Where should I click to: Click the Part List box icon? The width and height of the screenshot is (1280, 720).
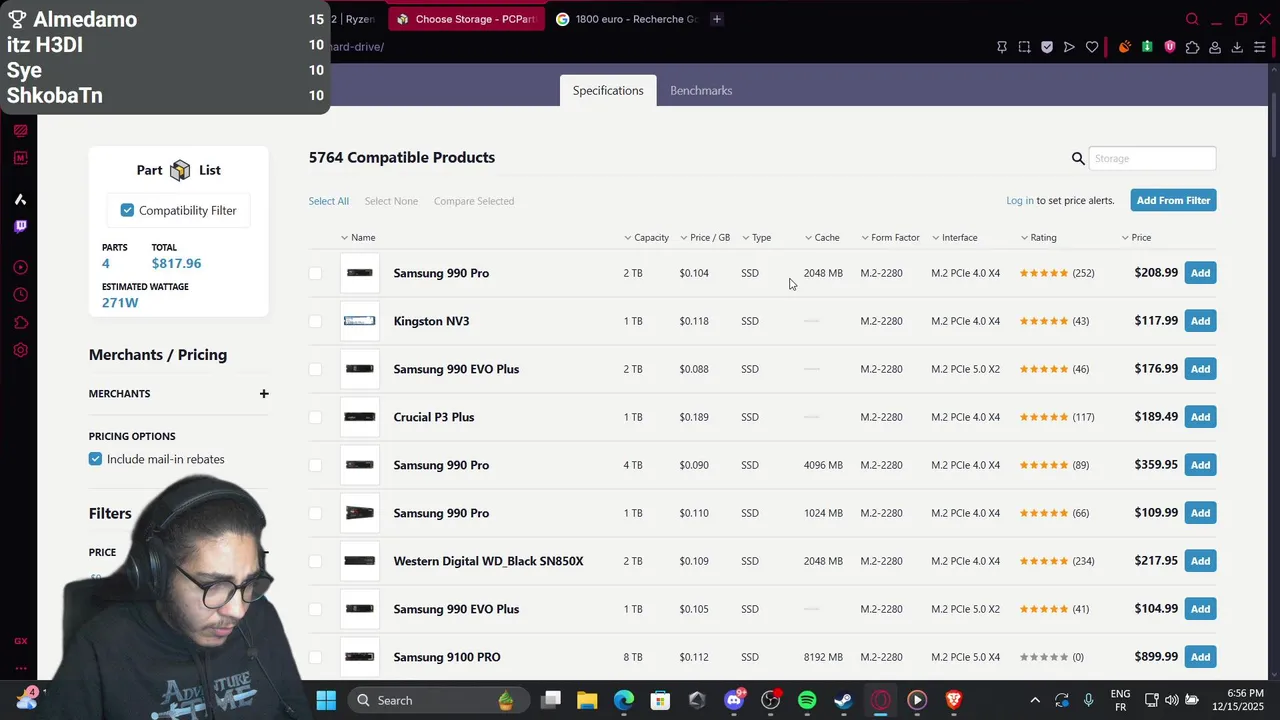(x=180, y=170)
